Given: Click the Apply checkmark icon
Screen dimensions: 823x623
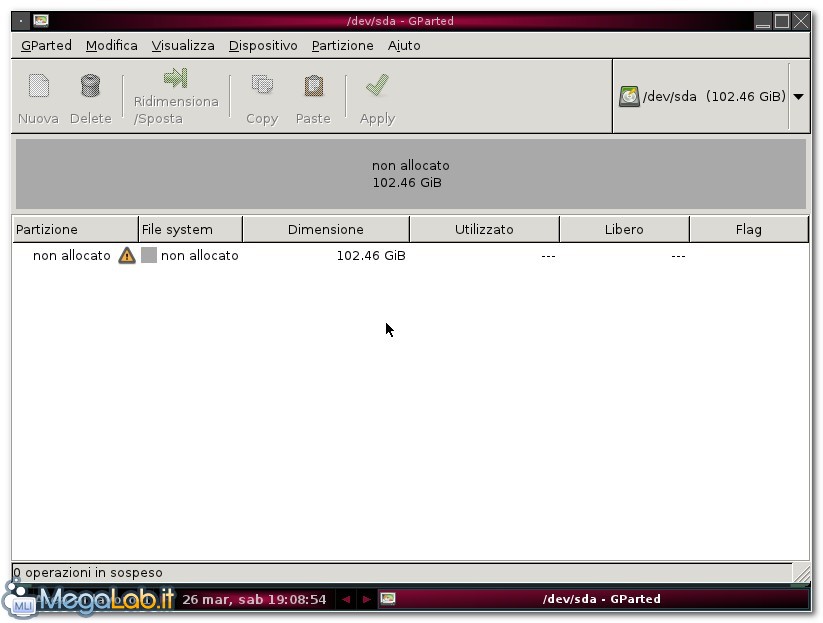Looking at the screenshot, I should pyautogui.click(x=377, y=85).
